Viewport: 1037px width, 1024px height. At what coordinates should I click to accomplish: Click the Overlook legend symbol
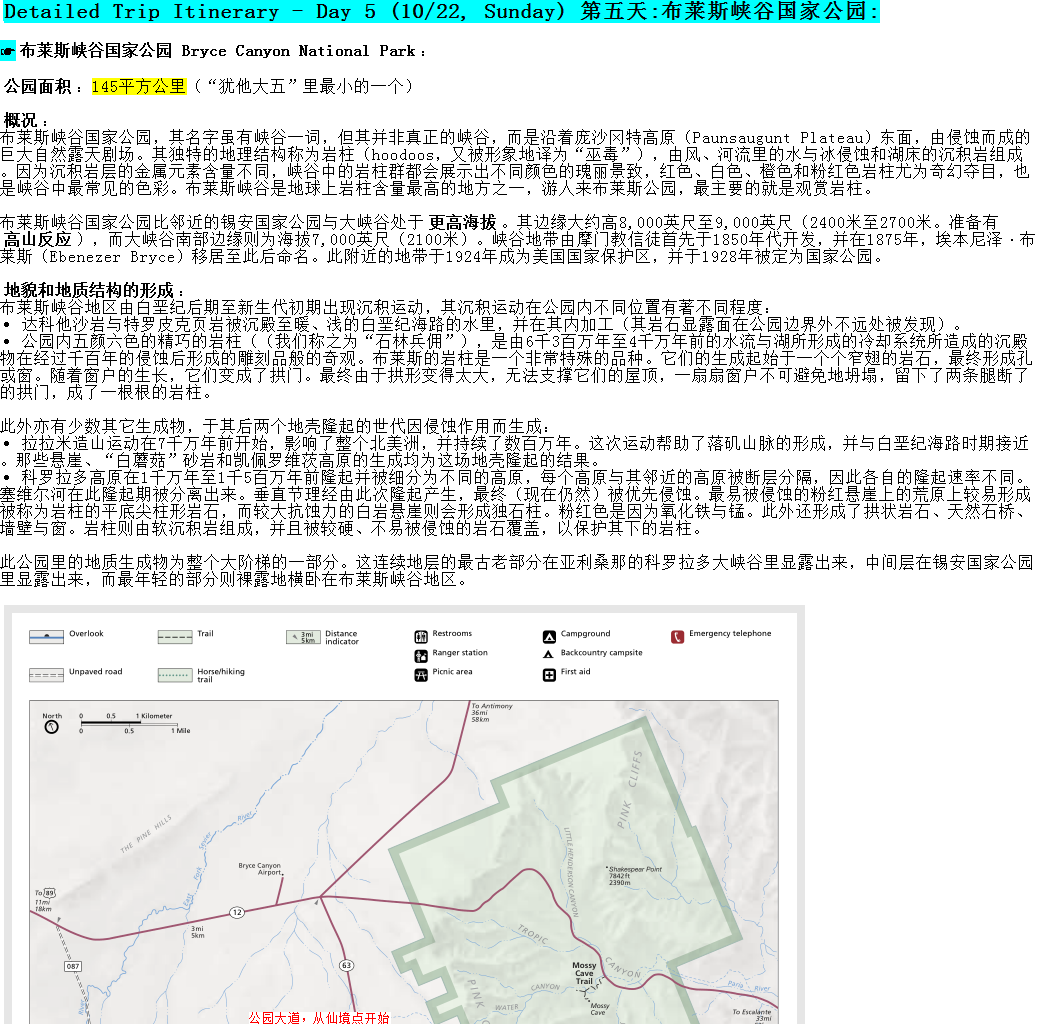click(46, 637)
